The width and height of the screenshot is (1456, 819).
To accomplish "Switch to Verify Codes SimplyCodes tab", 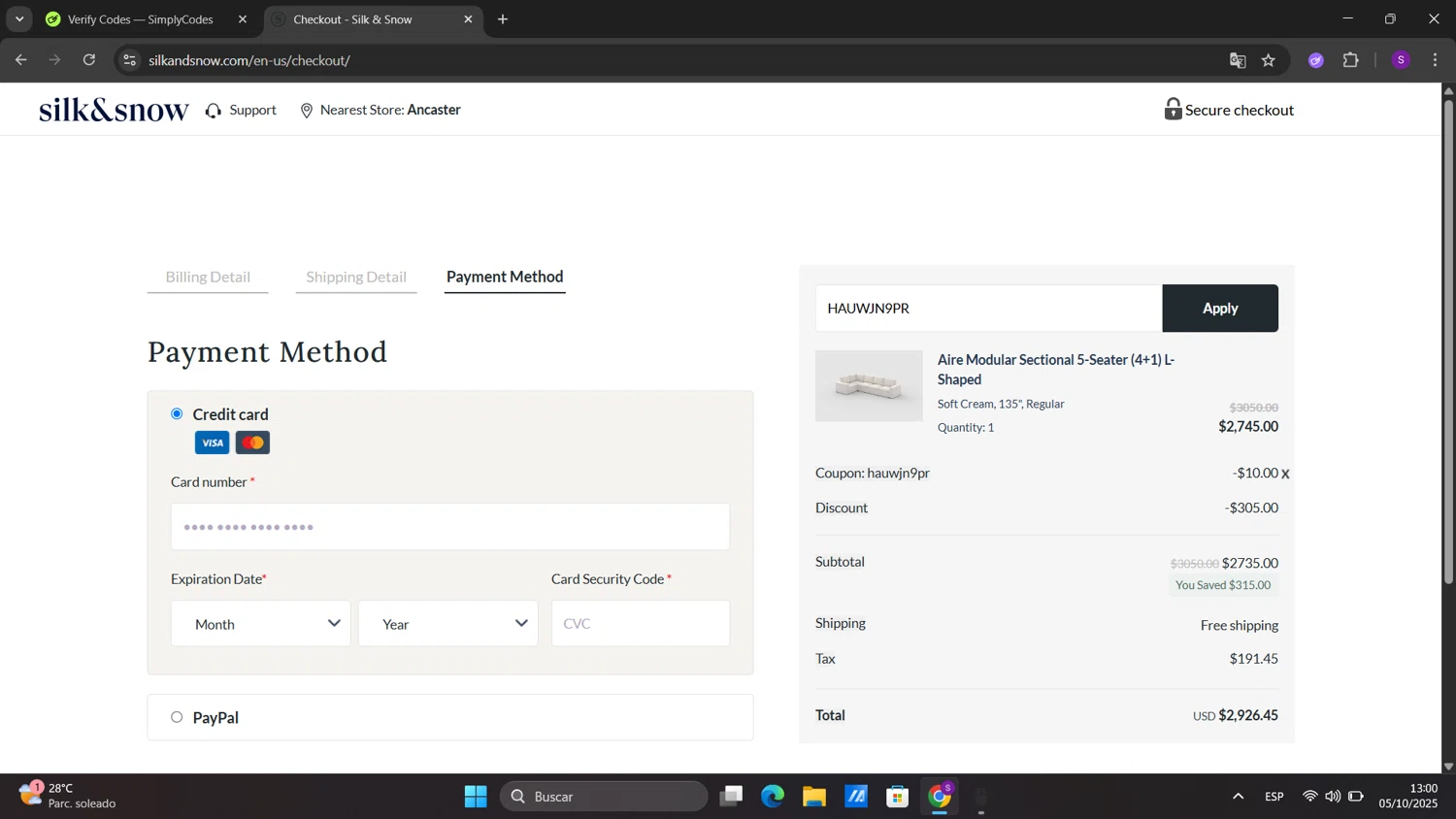I will click(141, 19).
